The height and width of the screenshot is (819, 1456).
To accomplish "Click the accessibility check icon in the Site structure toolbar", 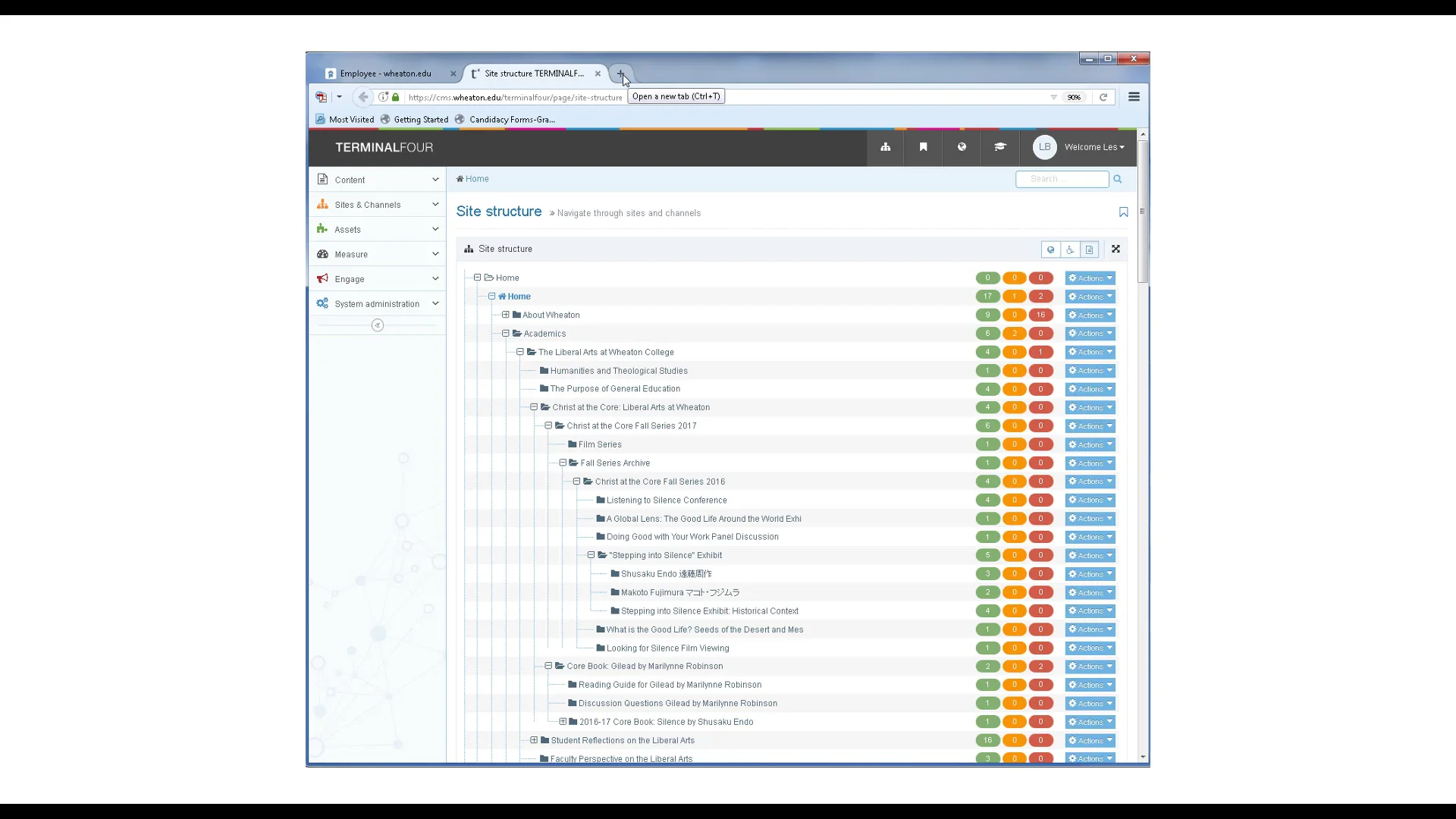I will (x=1069, y=249).
